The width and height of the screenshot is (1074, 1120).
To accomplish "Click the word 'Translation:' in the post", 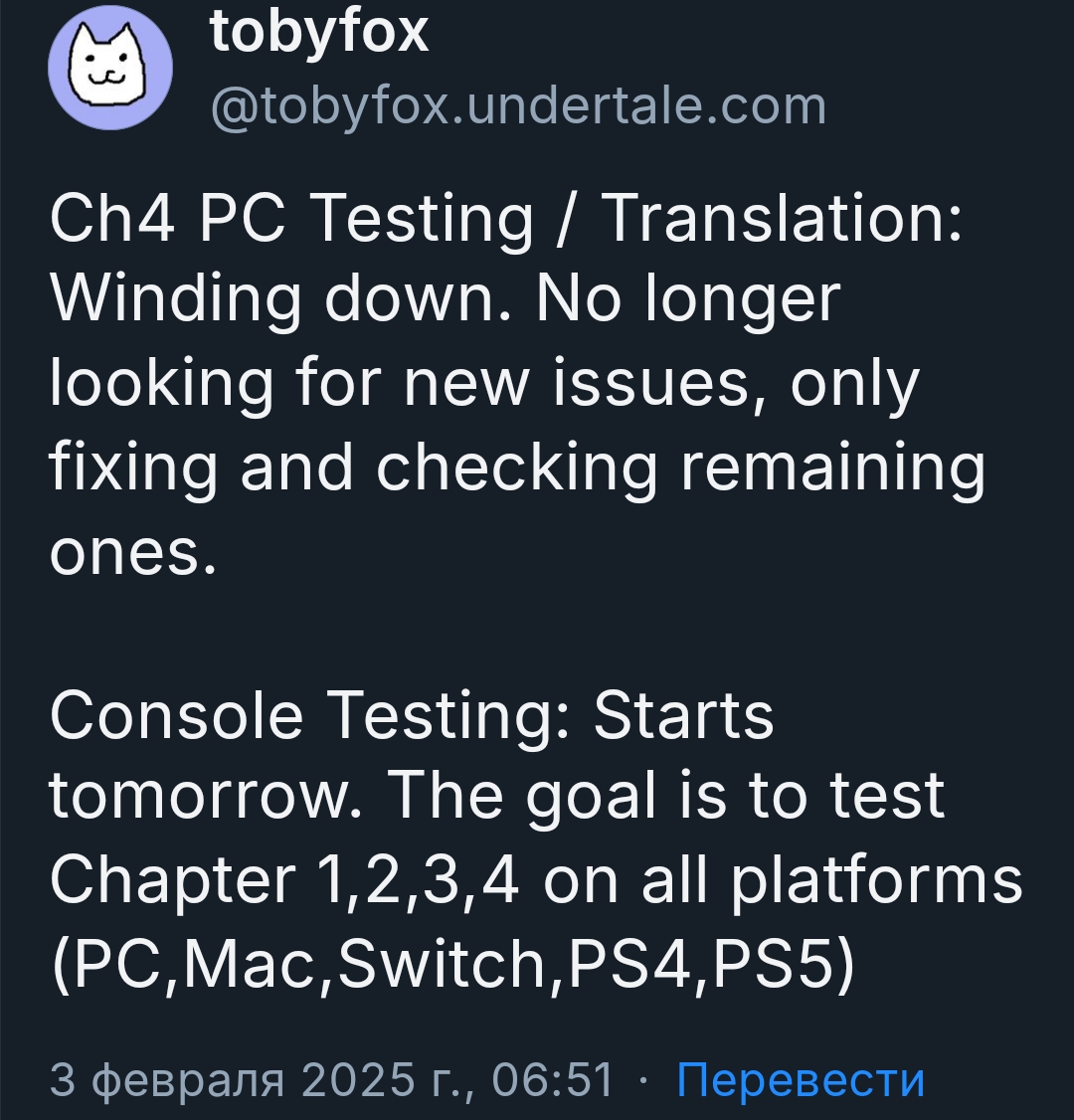I will tap(784, 218).
